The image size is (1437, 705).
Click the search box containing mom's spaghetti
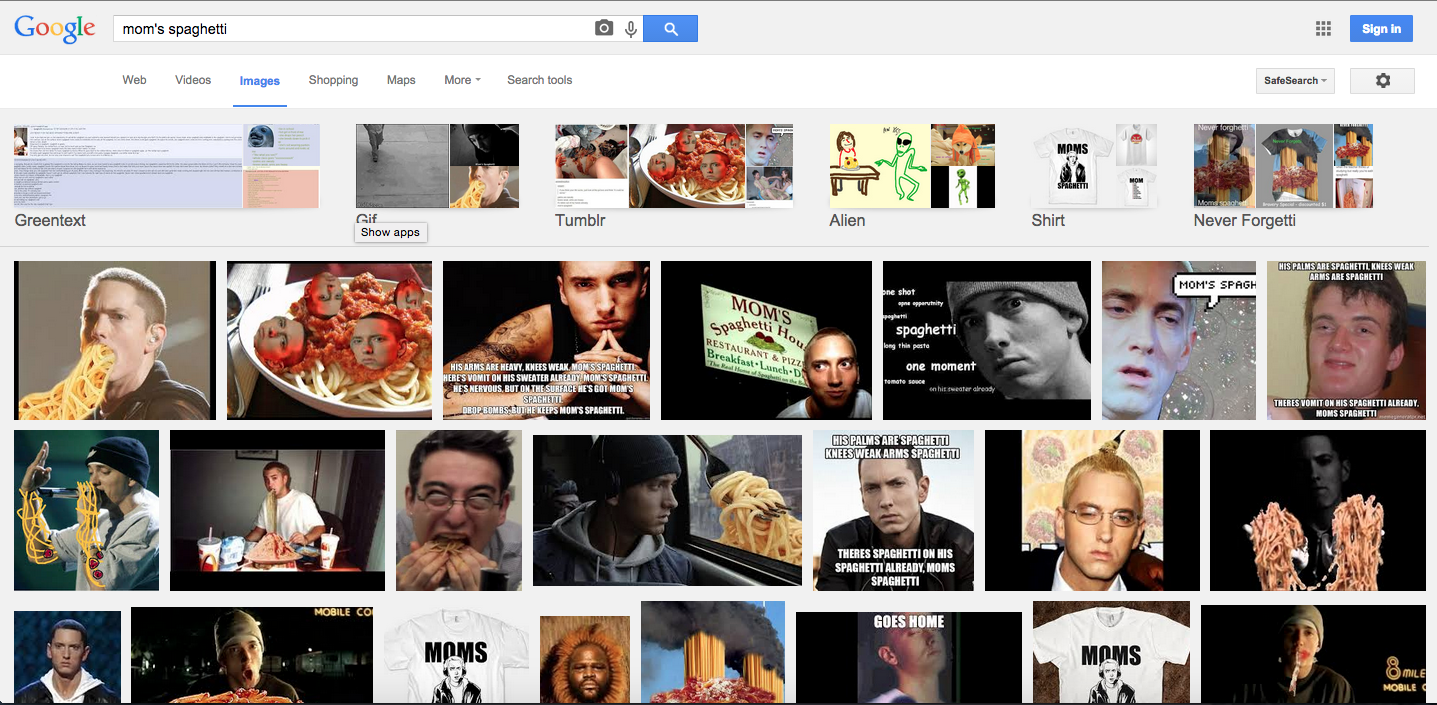[x=350, y=29]
